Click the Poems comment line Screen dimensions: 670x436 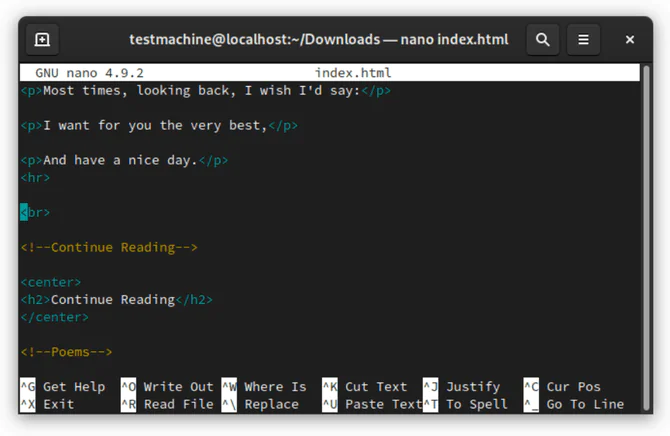pos(66,352)
